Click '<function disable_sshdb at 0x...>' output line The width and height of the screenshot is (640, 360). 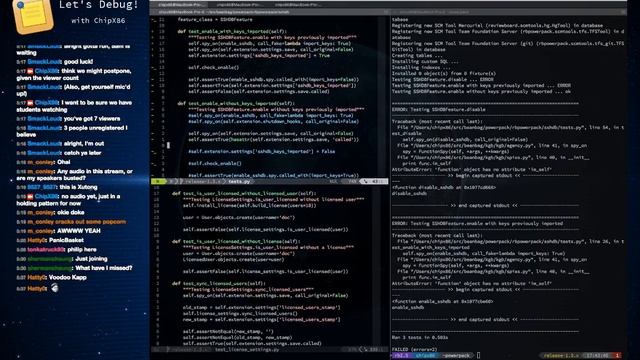tap(444, 188)
